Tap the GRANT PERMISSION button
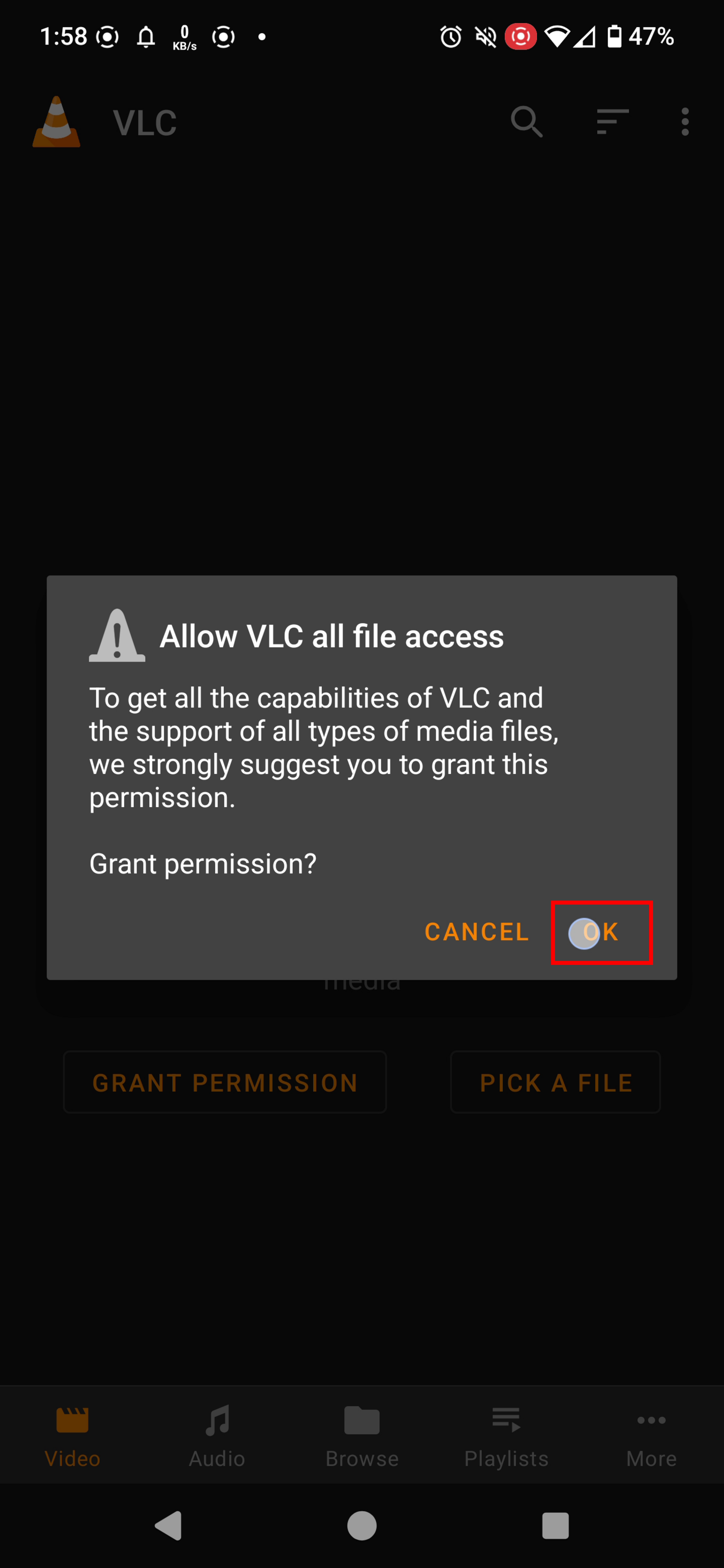Image resolution: width=724 pixels, height=1568 pixels. click(225, 1082)
